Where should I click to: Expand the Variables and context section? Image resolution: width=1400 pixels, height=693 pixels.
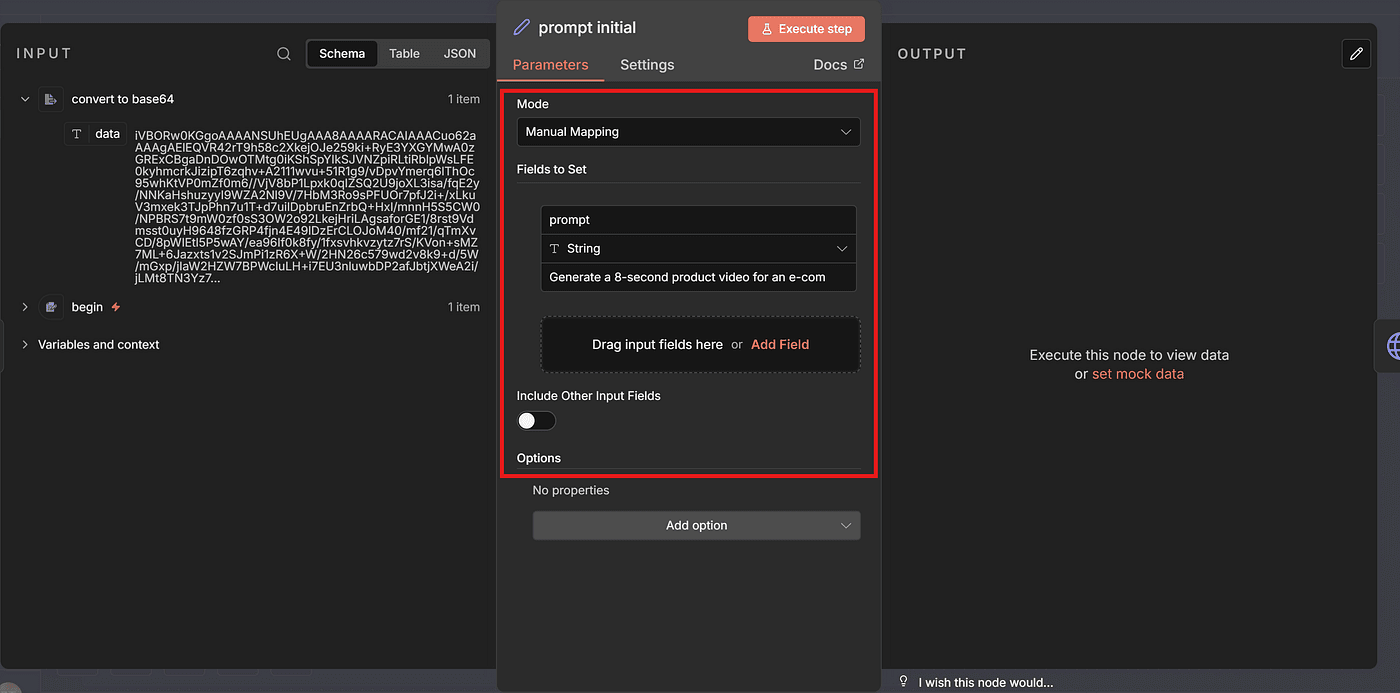point(25,345)
